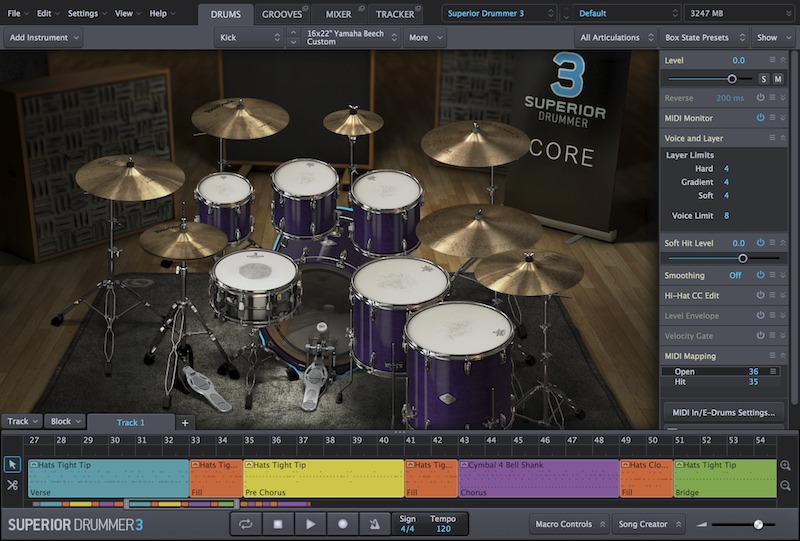Expand the Macro Controls panel

tap(569, 524)
